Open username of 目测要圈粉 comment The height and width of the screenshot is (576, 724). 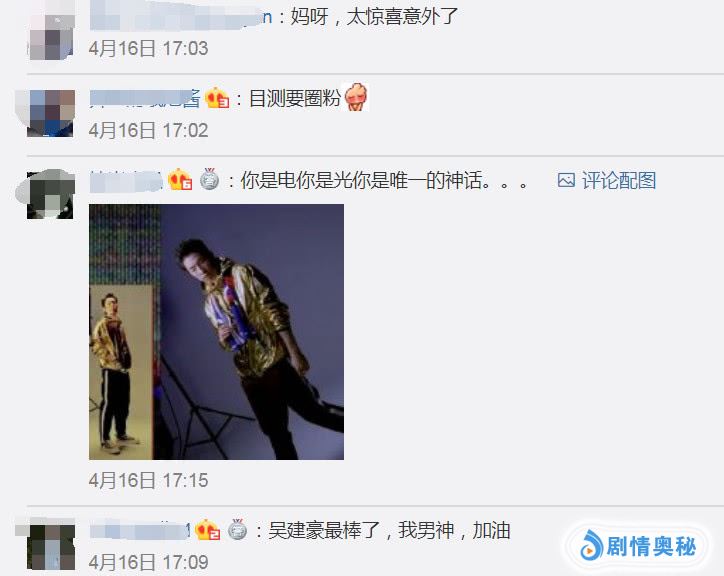coord(145,99)
